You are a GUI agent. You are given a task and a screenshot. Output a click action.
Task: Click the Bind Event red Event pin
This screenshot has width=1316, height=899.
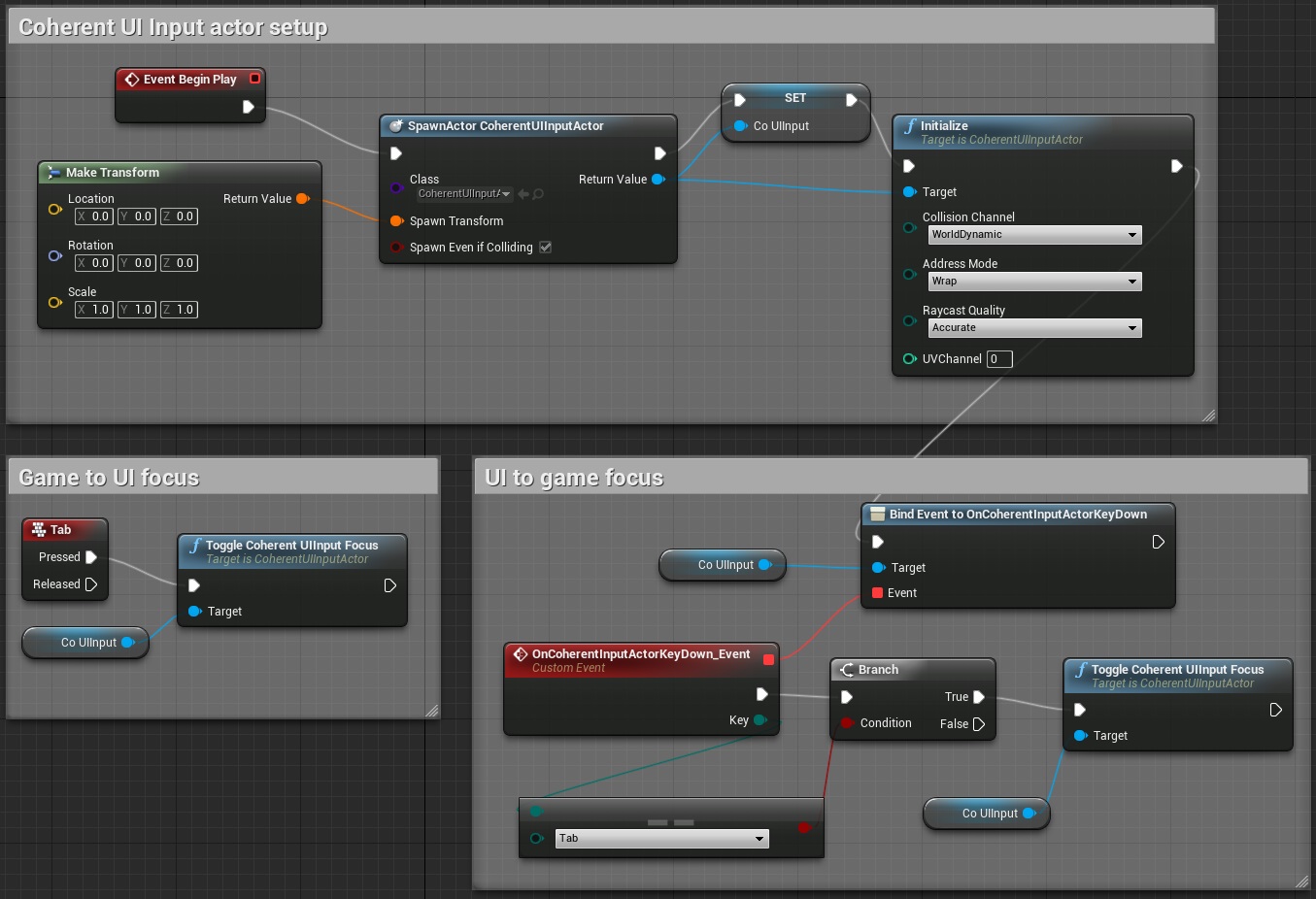(x=878, y=593)
